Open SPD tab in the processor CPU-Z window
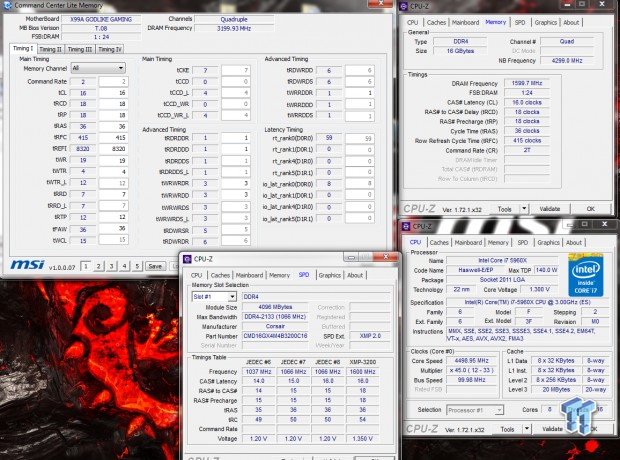 coord(523,242)
